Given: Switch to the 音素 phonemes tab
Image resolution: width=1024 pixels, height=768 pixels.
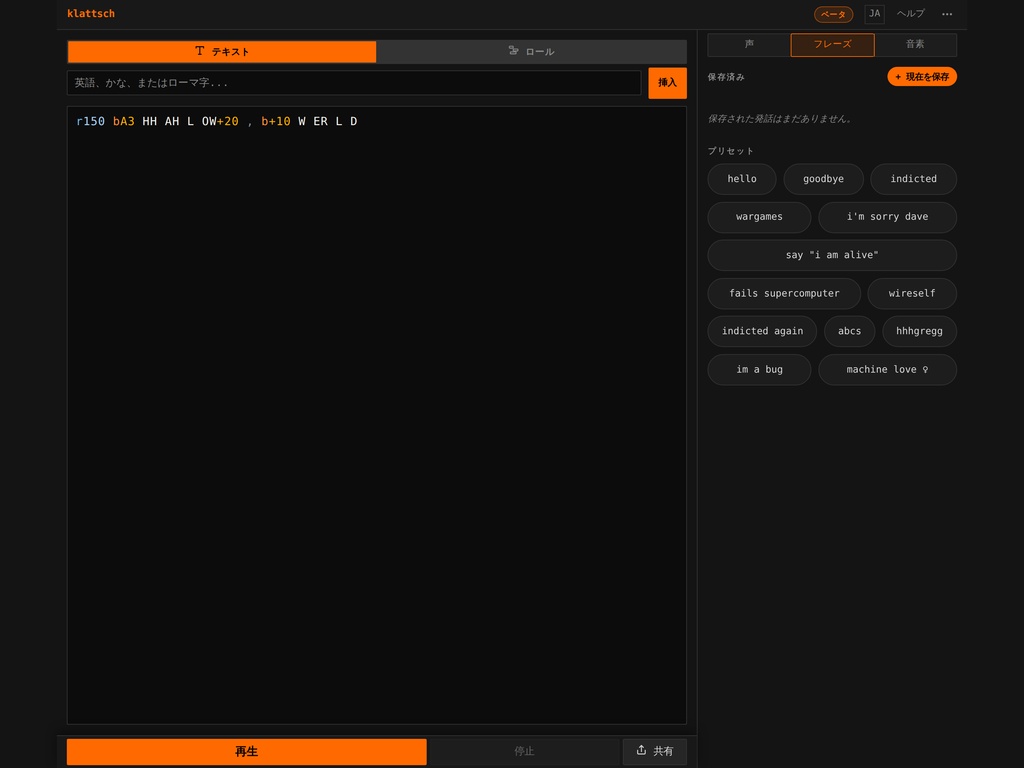Looking at the screenshot, I should pos(915,44).
